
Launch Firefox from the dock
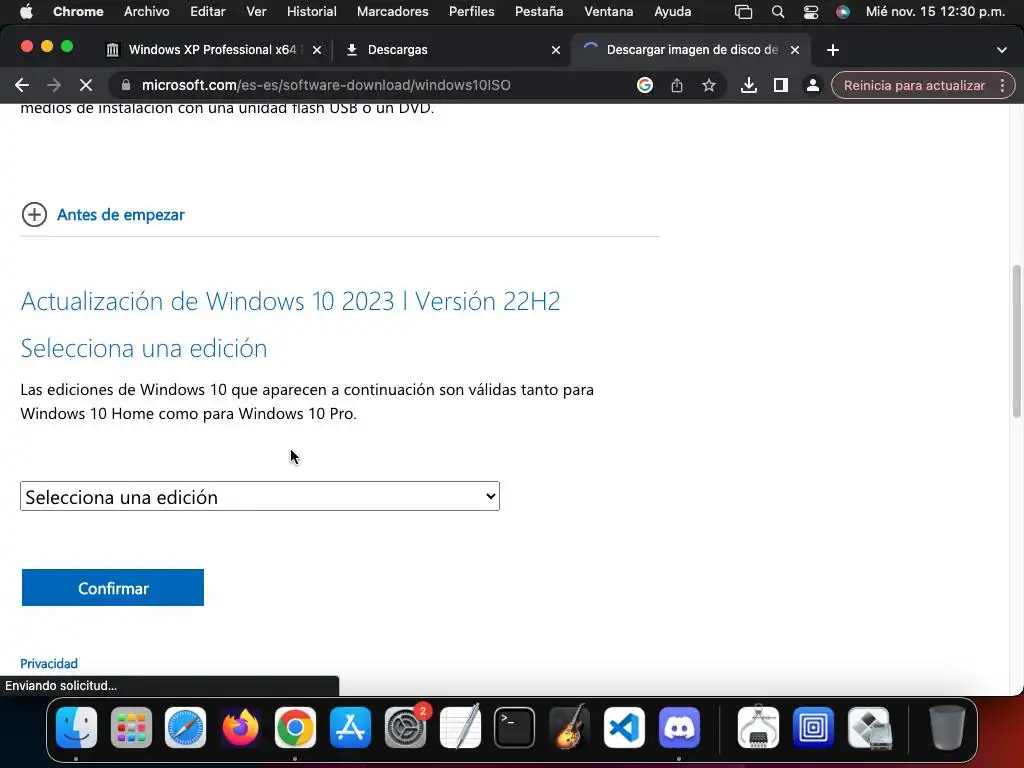coord(240,727)
